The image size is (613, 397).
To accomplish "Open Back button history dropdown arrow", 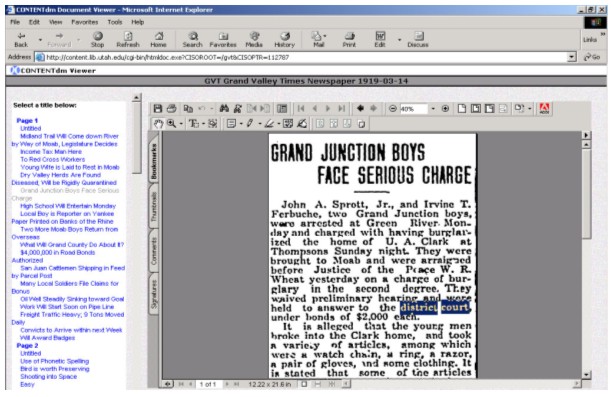I will [x=40, y=40].
